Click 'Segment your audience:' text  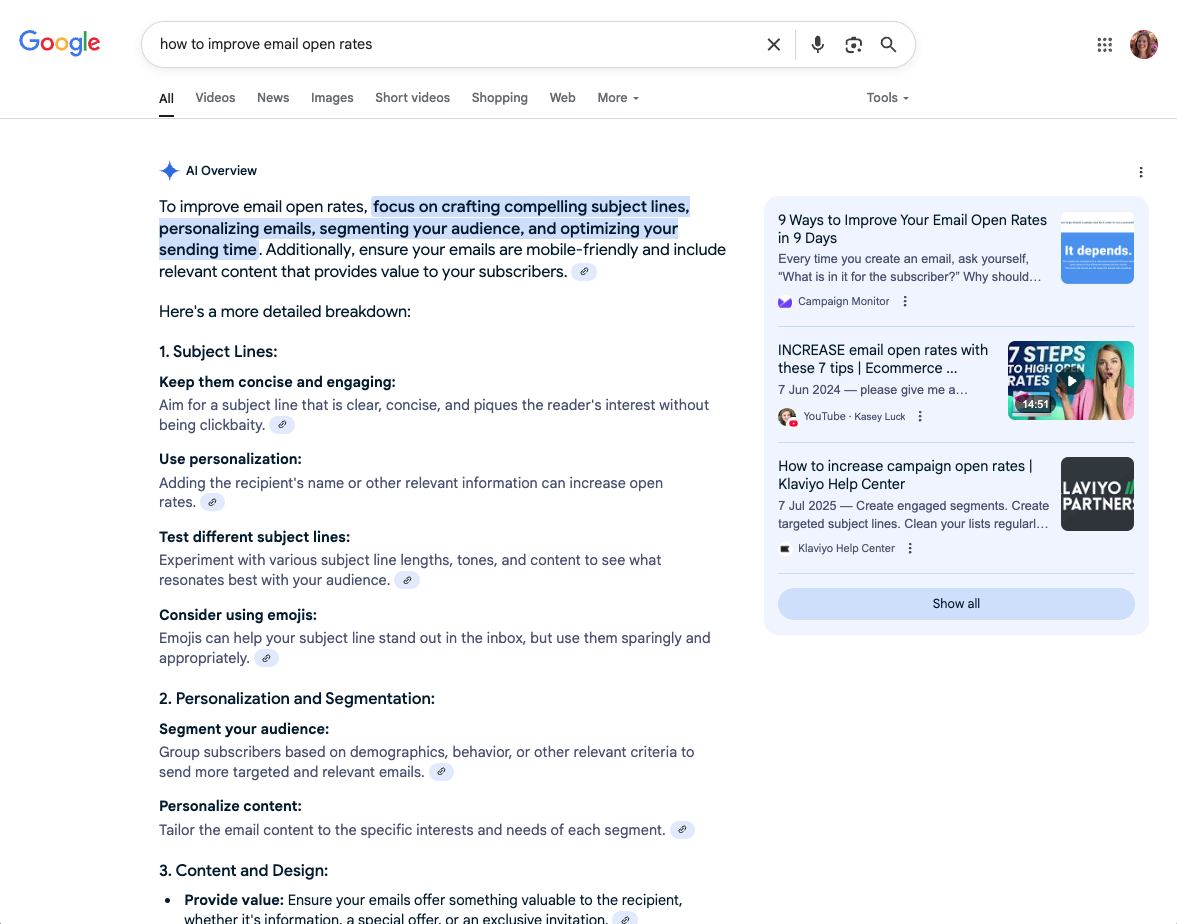[244, 729]
